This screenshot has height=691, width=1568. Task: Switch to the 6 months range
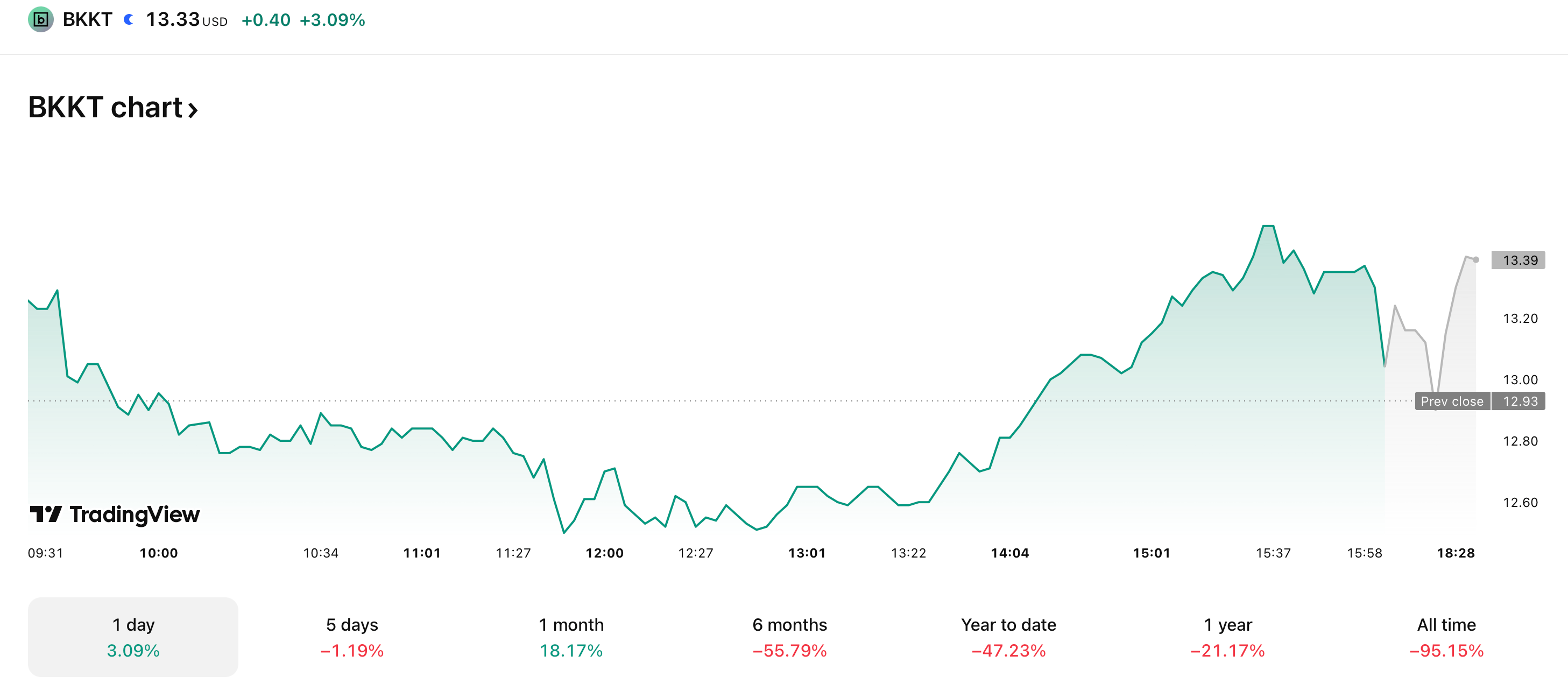tap(789, 636)
